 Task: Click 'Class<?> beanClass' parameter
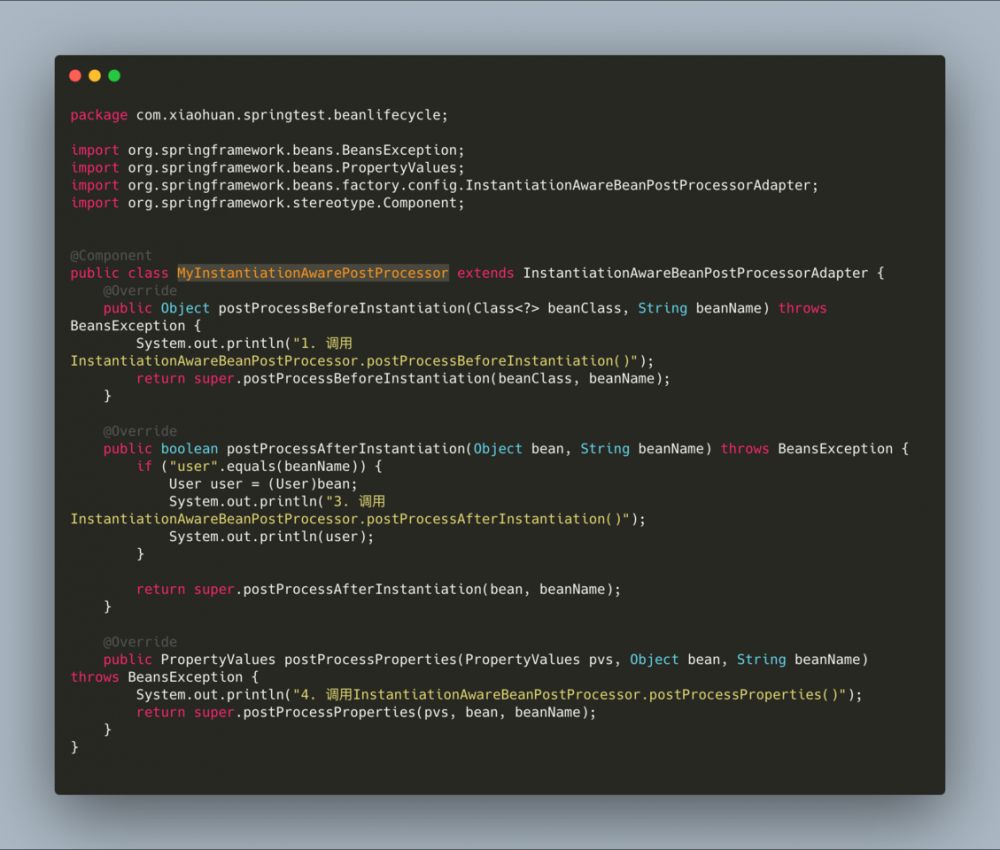point(547,309)
